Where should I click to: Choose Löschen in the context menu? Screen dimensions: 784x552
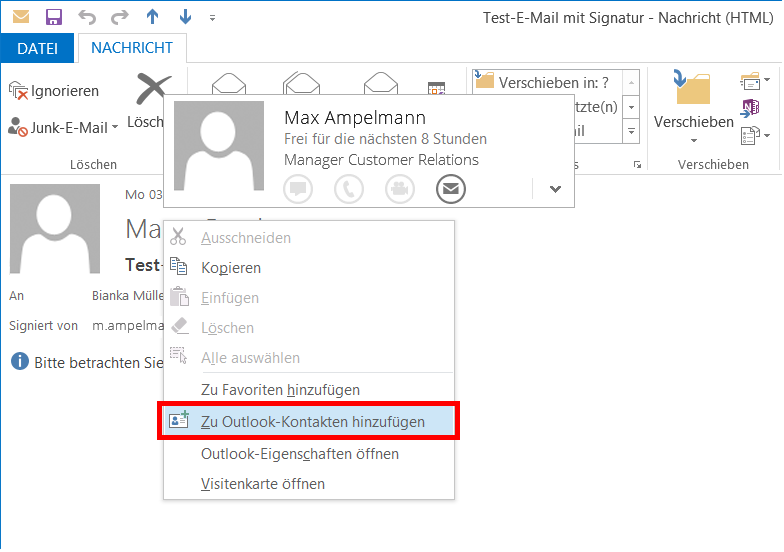point(309,328)
